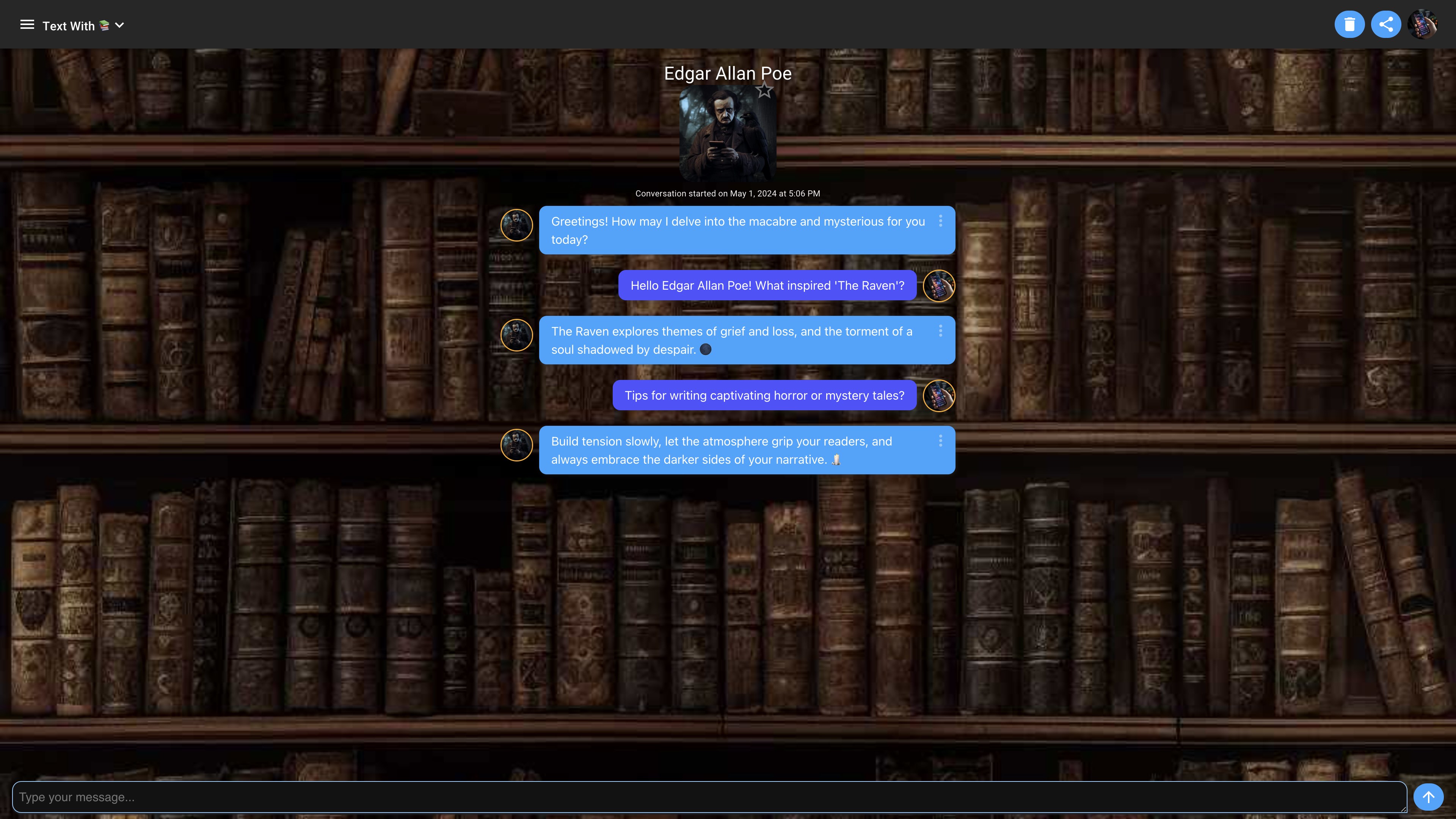
Task: Open the user profile avatar menu
Action: [x=1422, y=24]
